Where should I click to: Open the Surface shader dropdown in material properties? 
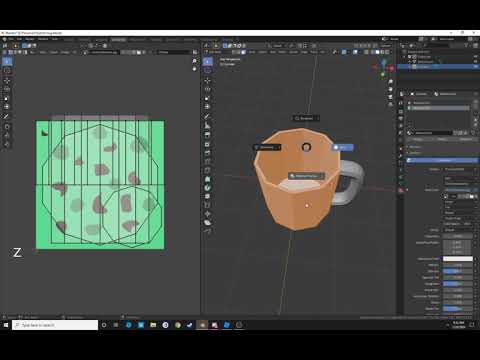click(460, 169)
